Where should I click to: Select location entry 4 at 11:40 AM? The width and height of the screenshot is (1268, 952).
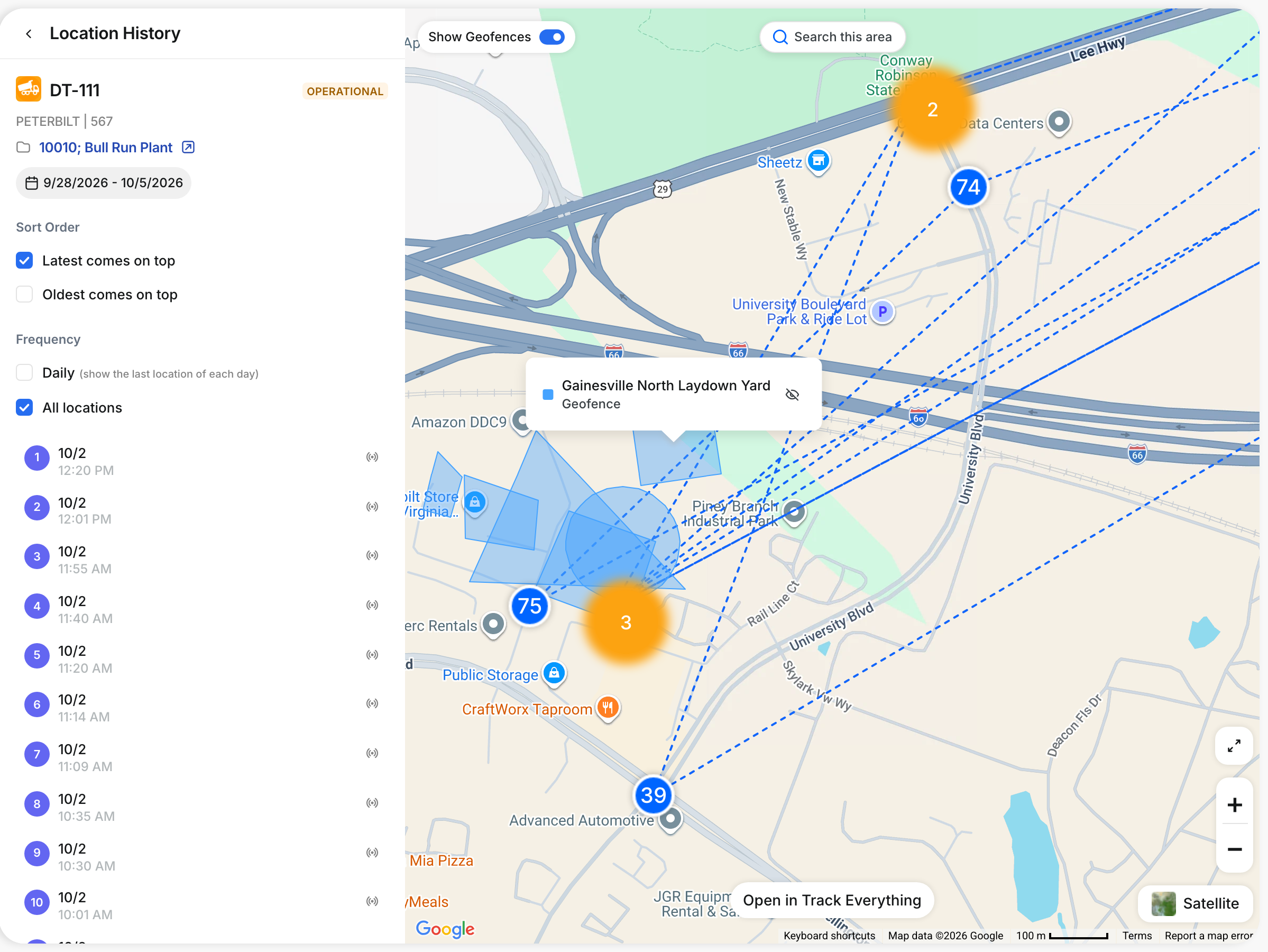coord(202,608)
